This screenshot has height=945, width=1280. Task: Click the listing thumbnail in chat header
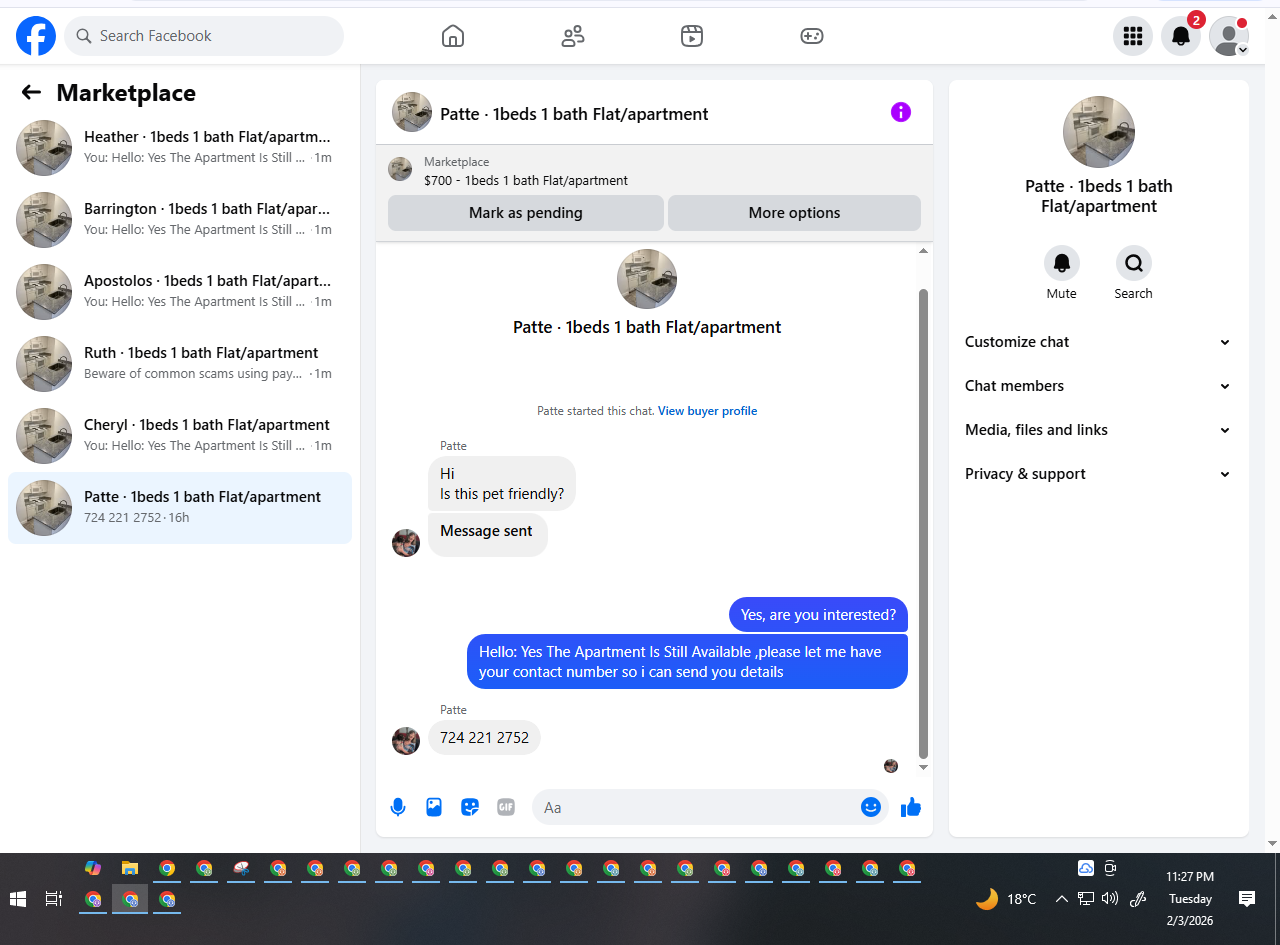tap(412, 112)
